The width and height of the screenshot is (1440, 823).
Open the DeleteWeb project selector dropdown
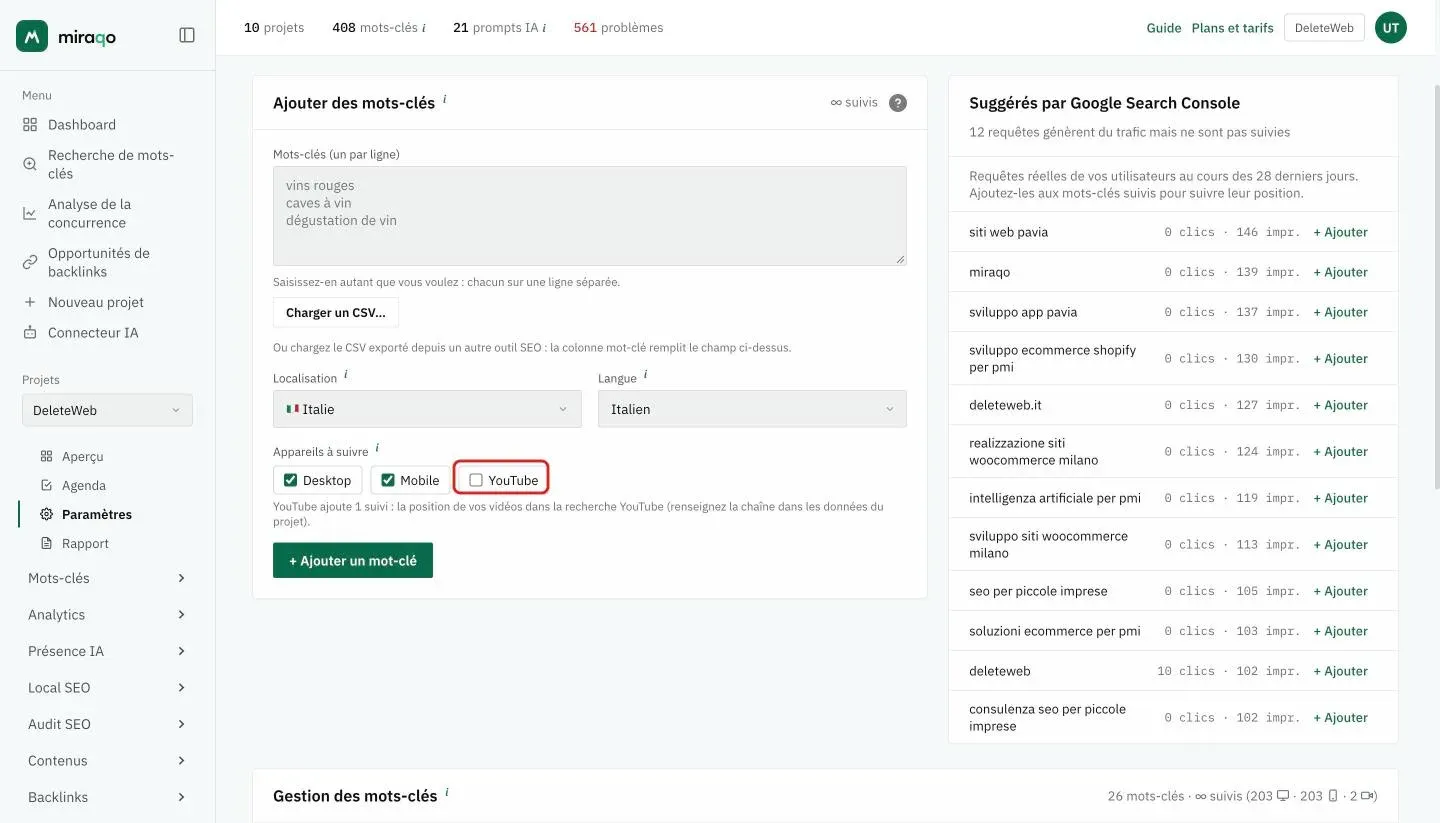[x=107, y=410]
